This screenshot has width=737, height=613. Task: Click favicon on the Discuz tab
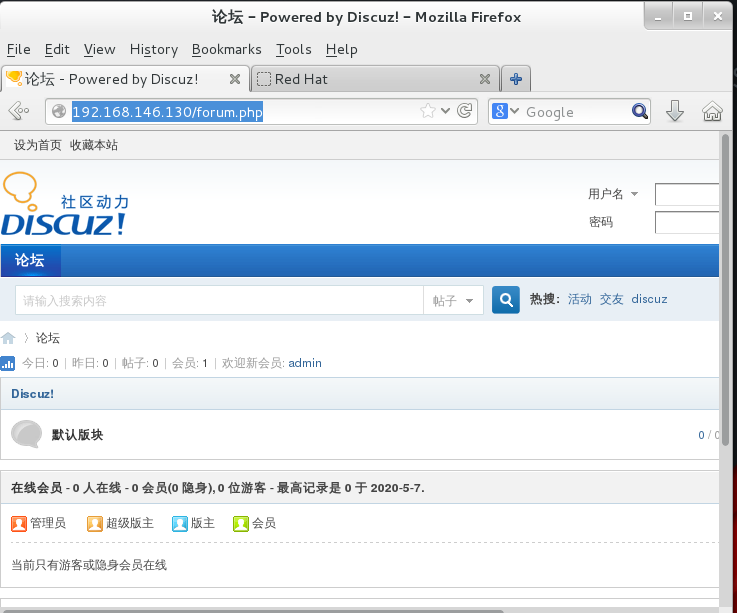[14, 78]
